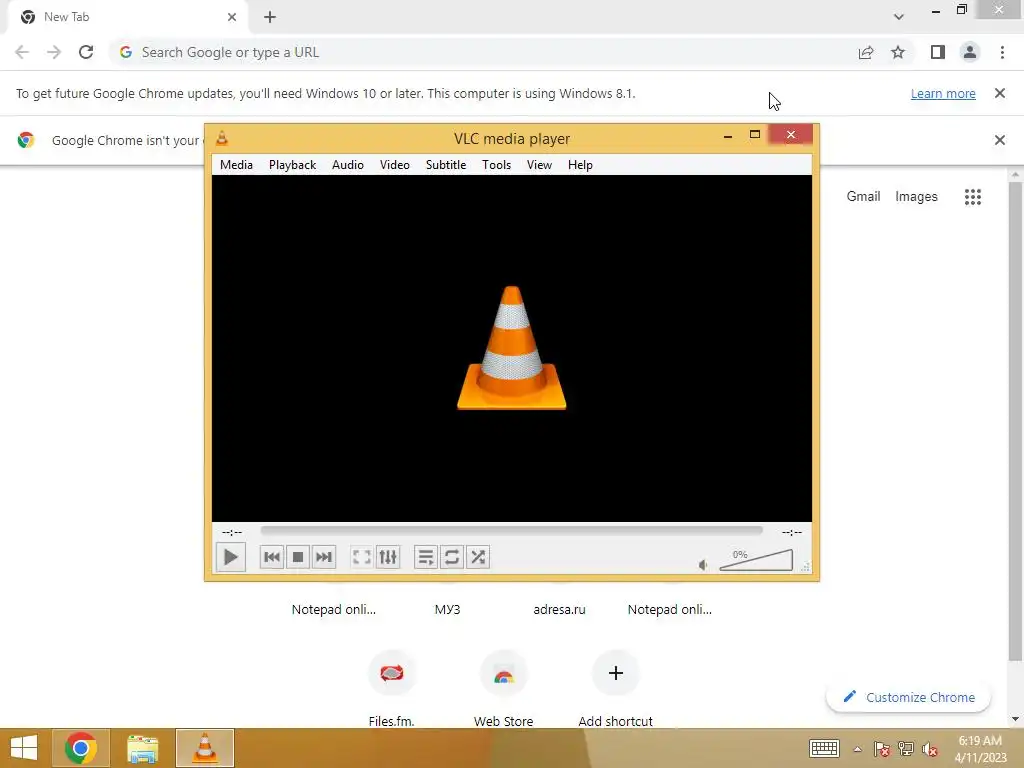Screen dimensions: 1024x768
Task: Go back in Chrome
Action: (x=22, y=52)
